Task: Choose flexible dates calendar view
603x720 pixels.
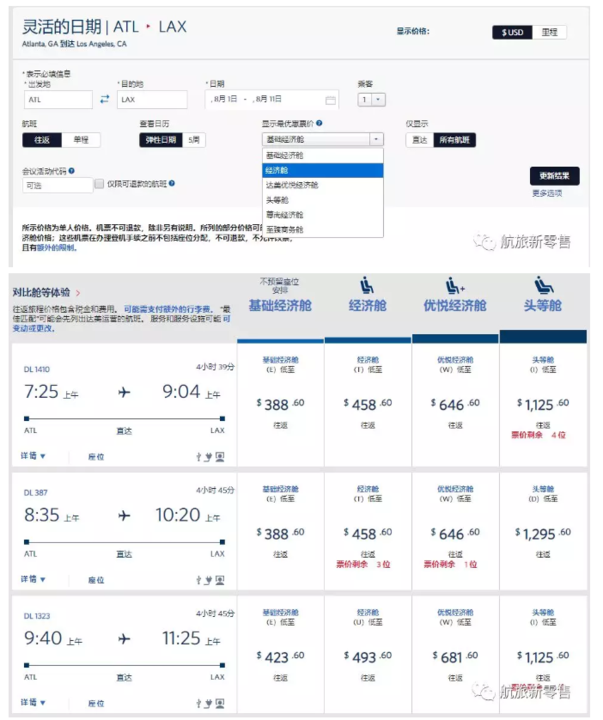Action: pyautogui.click(x=161, y=140)
